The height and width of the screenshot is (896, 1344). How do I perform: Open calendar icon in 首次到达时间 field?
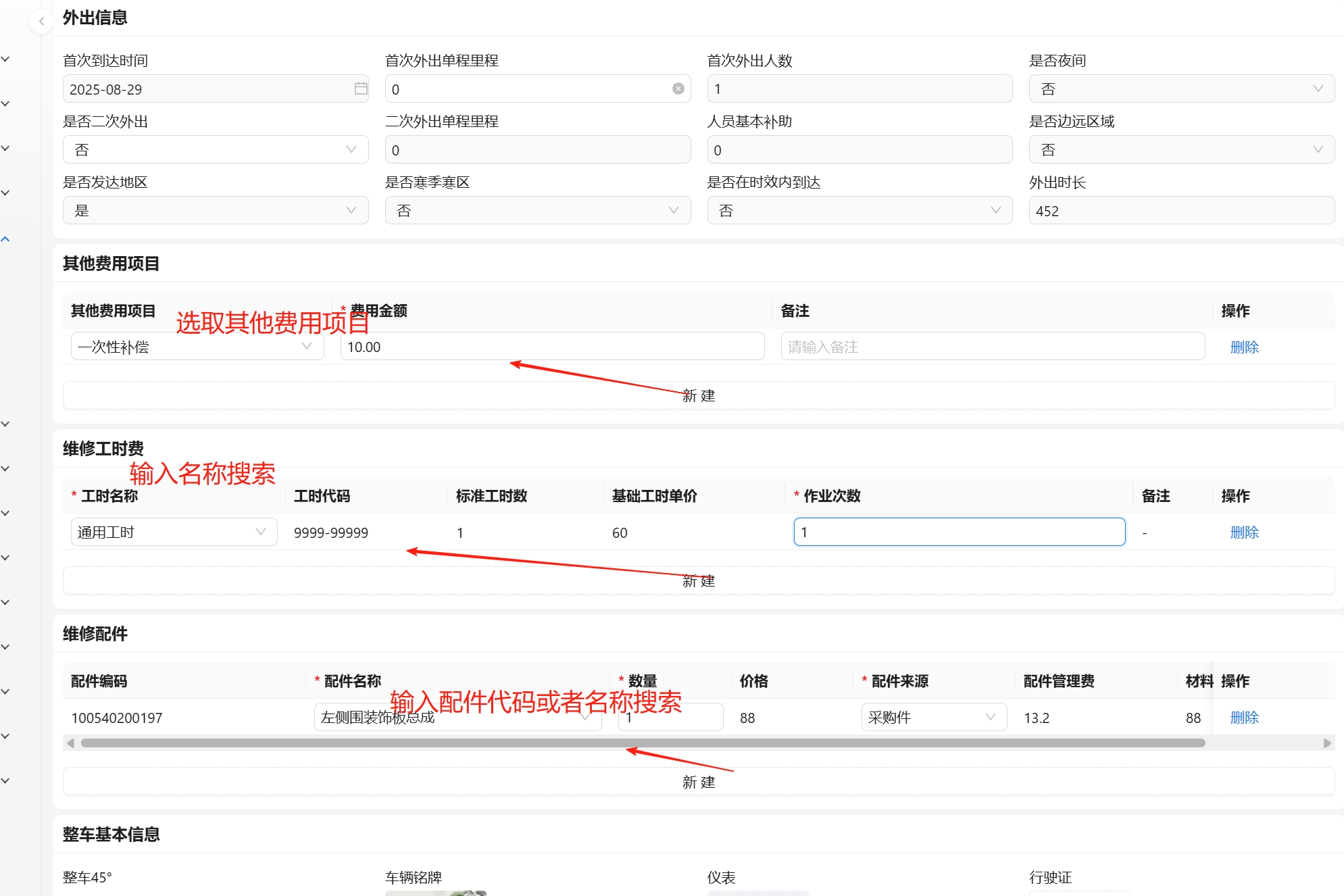tap(361, 89)
